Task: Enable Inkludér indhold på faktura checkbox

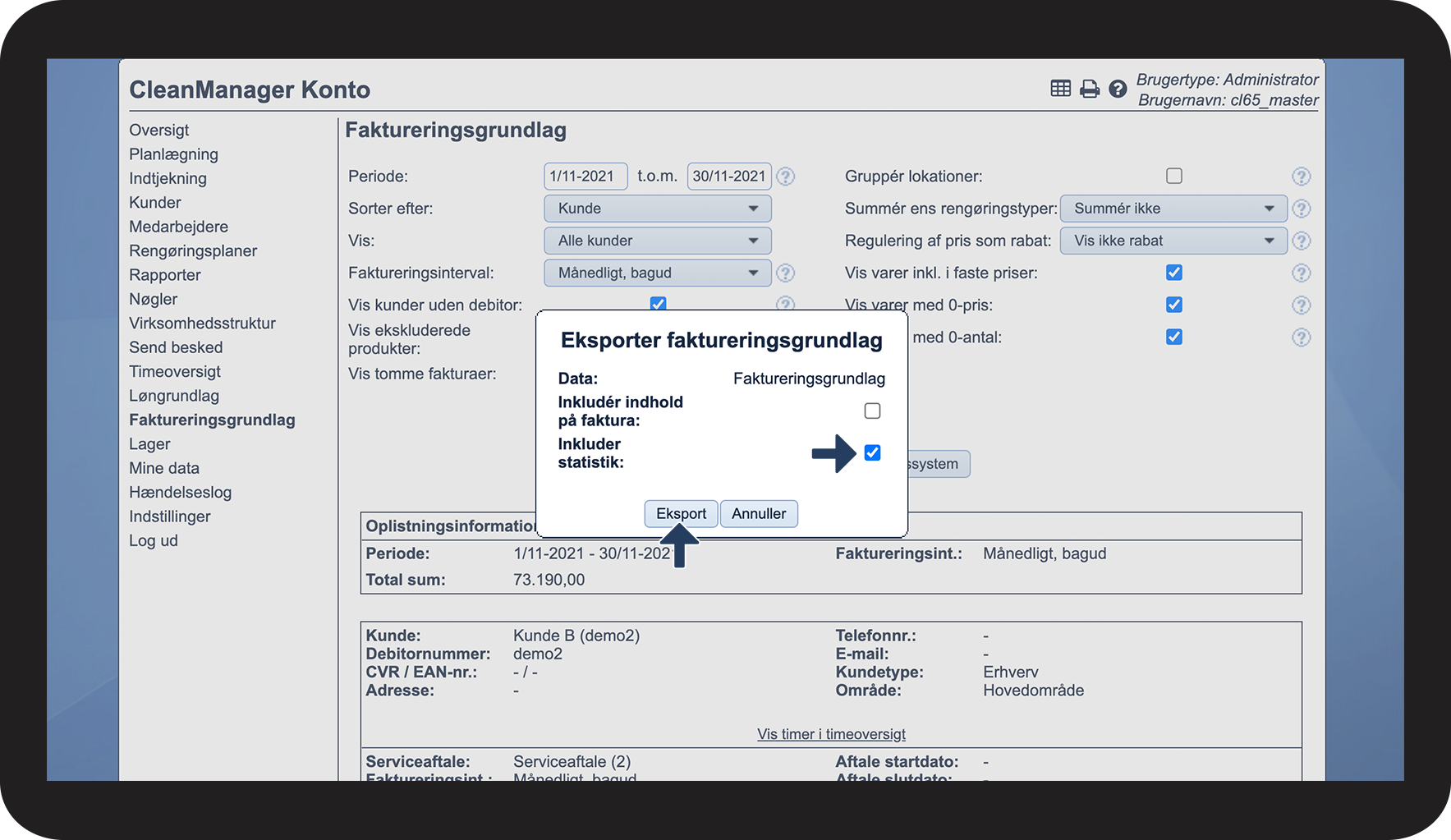Action: (872, 411)
